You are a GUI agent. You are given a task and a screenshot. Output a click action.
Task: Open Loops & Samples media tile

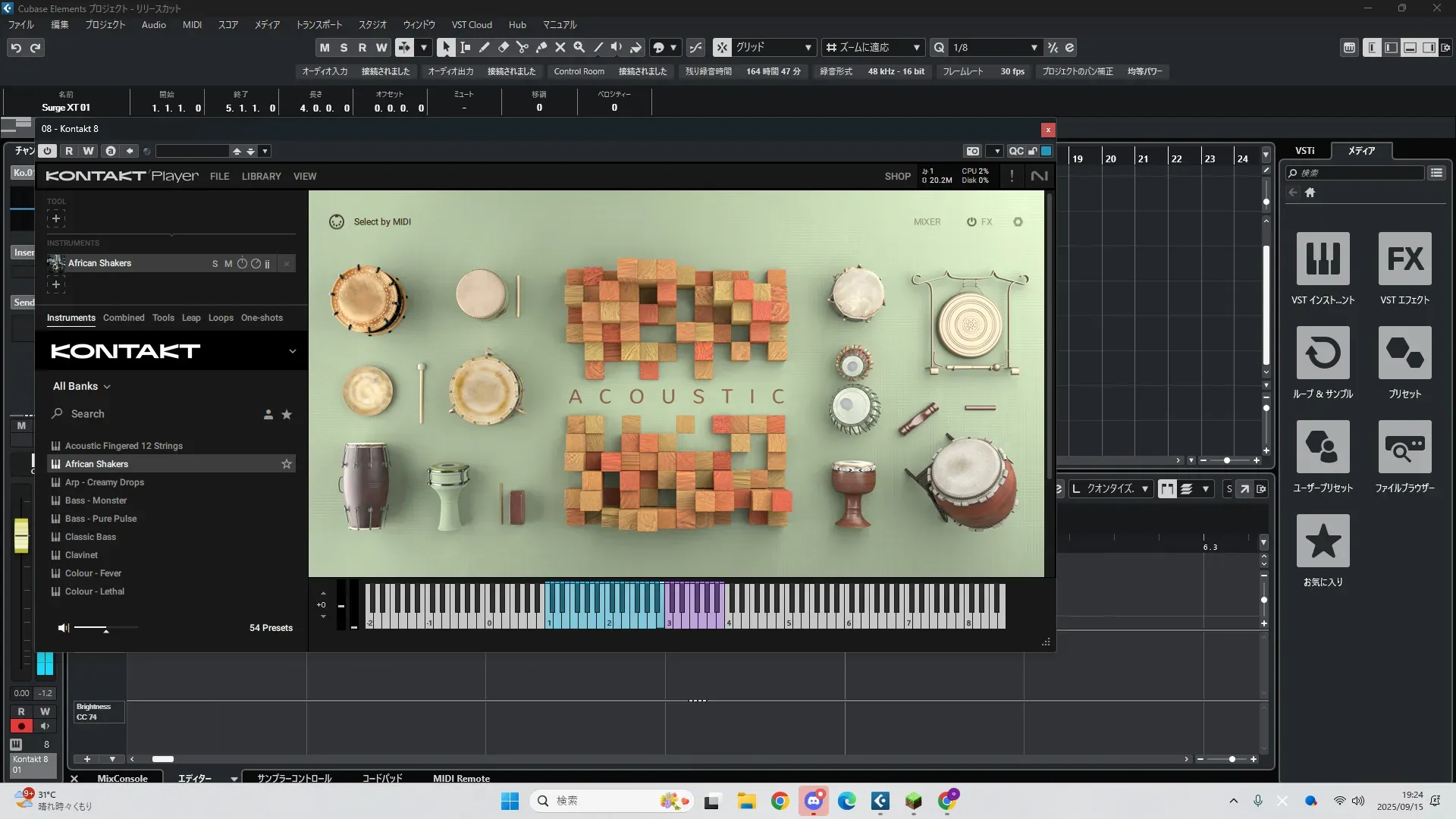pos(1323,353)
